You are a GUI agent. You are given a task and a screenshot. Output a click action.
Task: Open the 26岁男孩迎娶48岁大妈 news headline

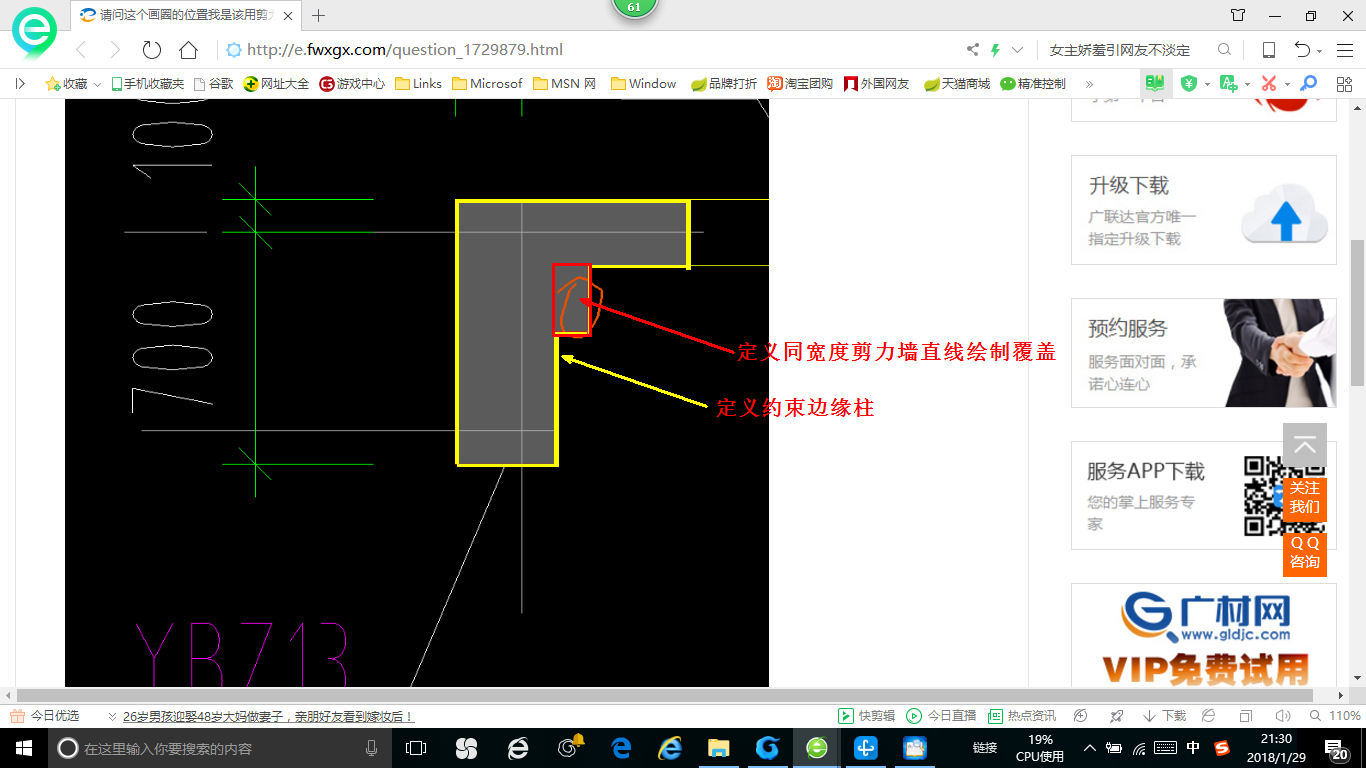coord(268,716)
